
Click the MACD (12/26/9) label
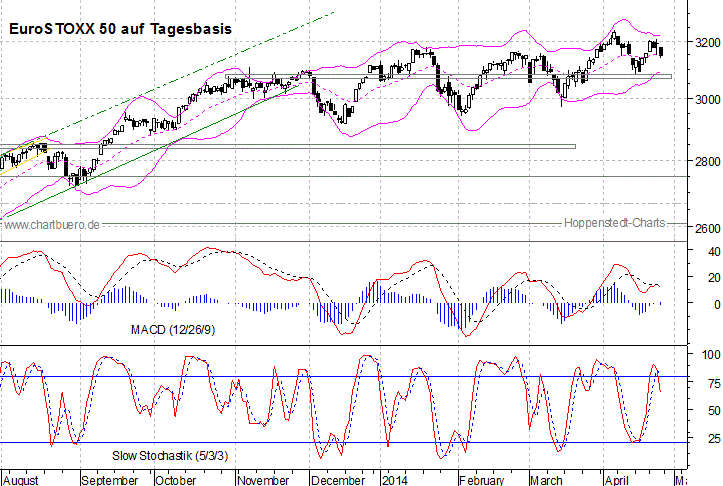tap(173, 330)
